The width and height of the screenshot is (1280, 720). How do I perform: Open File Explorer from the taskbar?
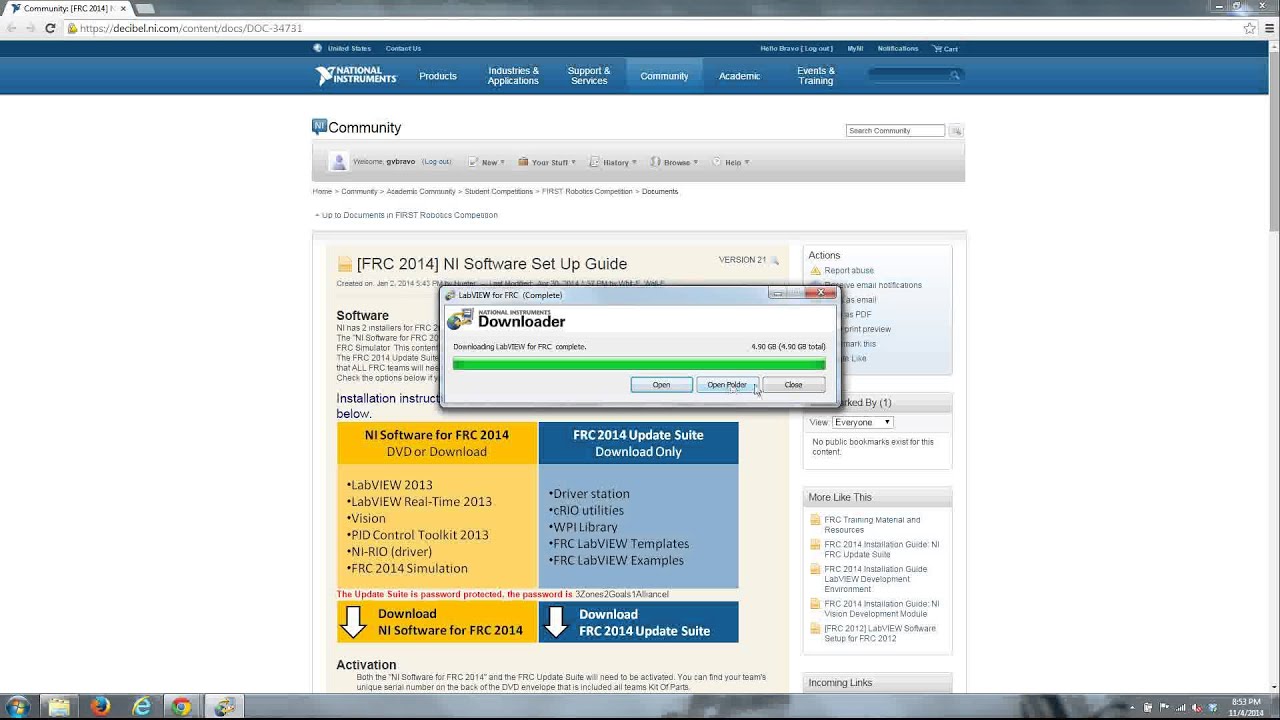pos(59,706)
